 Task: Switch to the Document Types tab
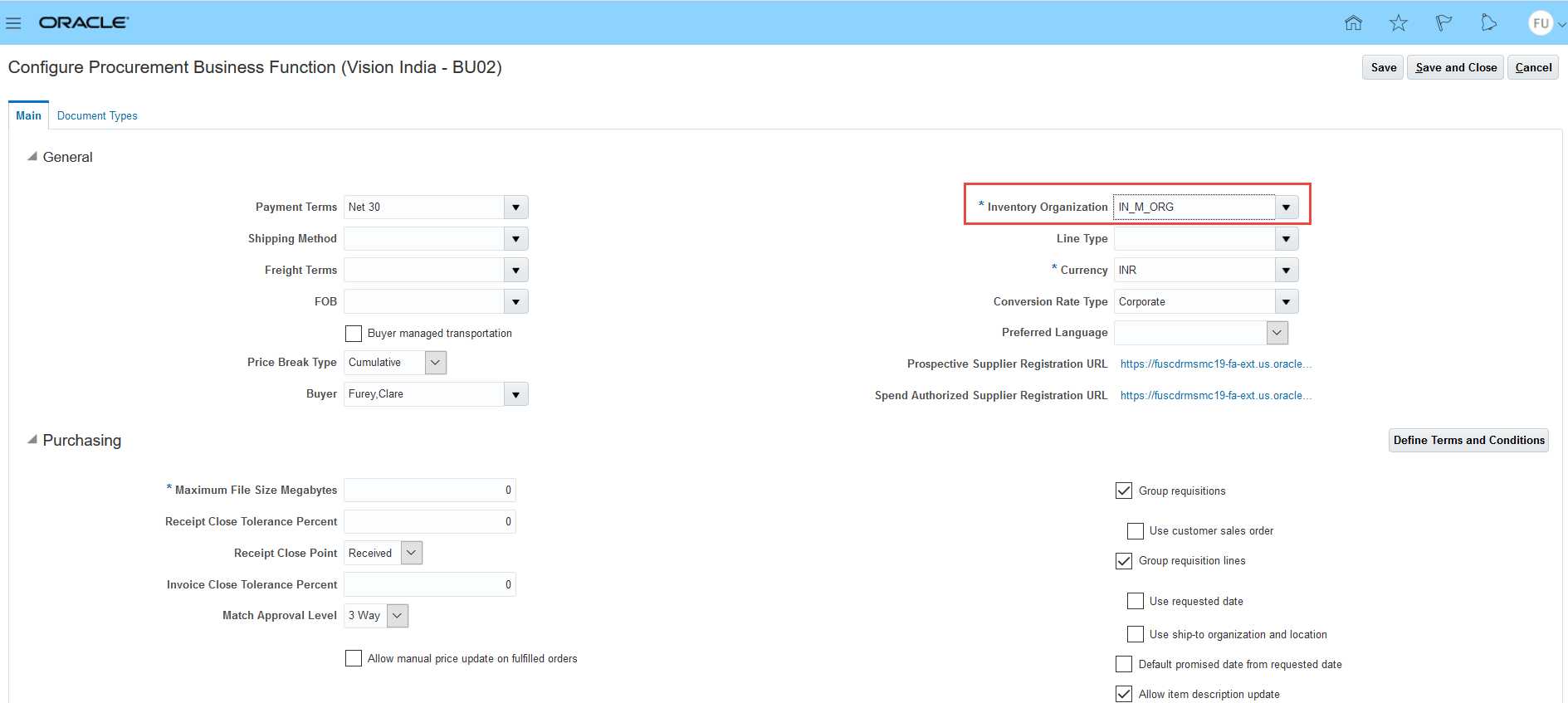click(x=97, y=116)
